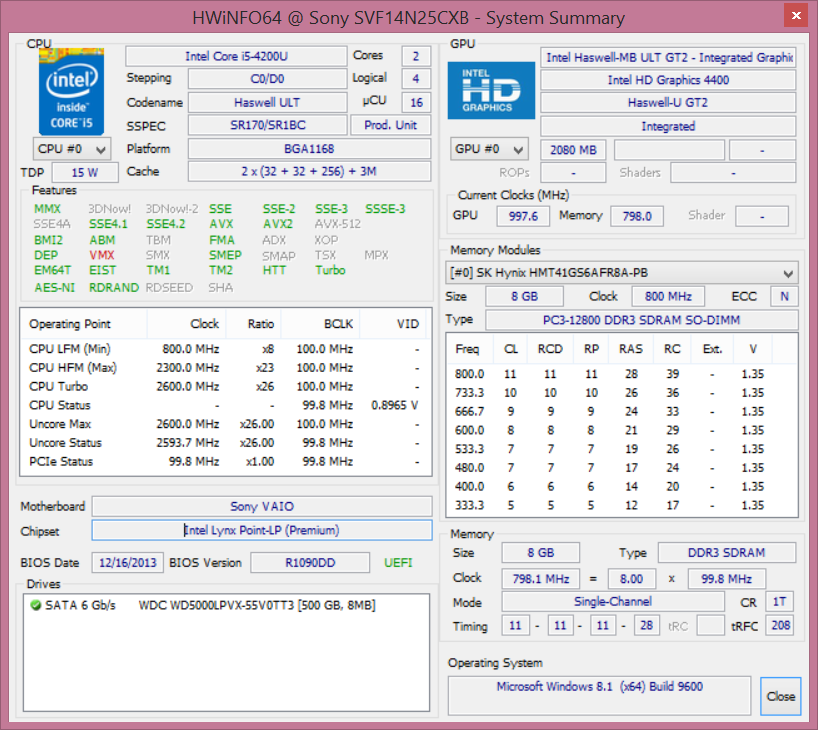Expand the SK Hynix memory module dropdown
Viewport: 818px width, 730px height.
[621, 273]
